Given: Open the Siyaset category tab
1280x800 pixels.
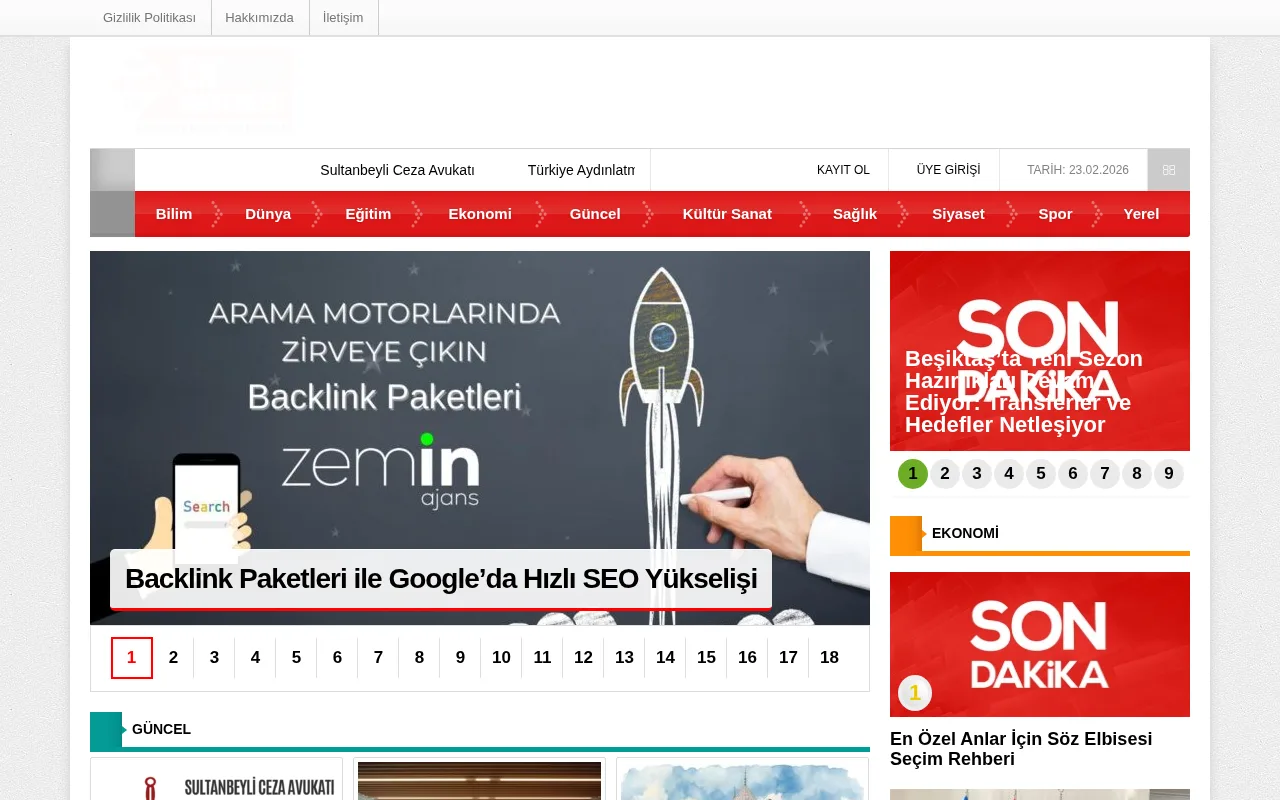Looking at the screenshot, I should [958, 213].
